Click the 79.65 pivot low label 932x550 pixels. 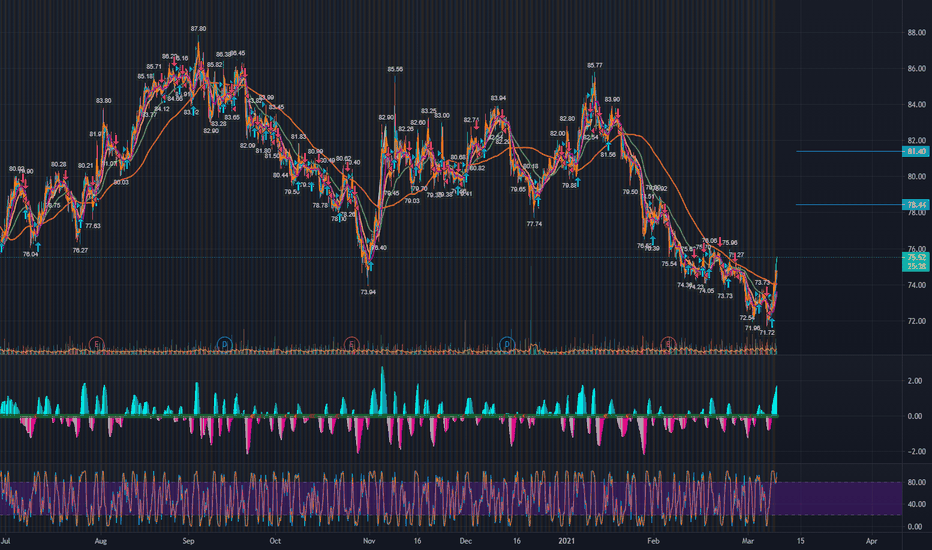point(518,189)
